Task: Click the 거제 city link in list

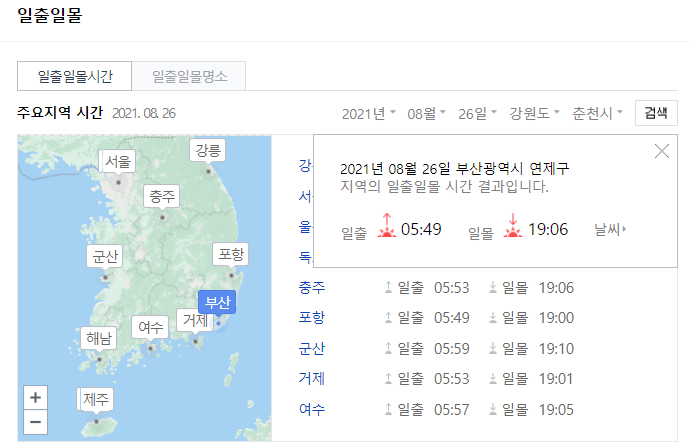Action: point(312,378)
